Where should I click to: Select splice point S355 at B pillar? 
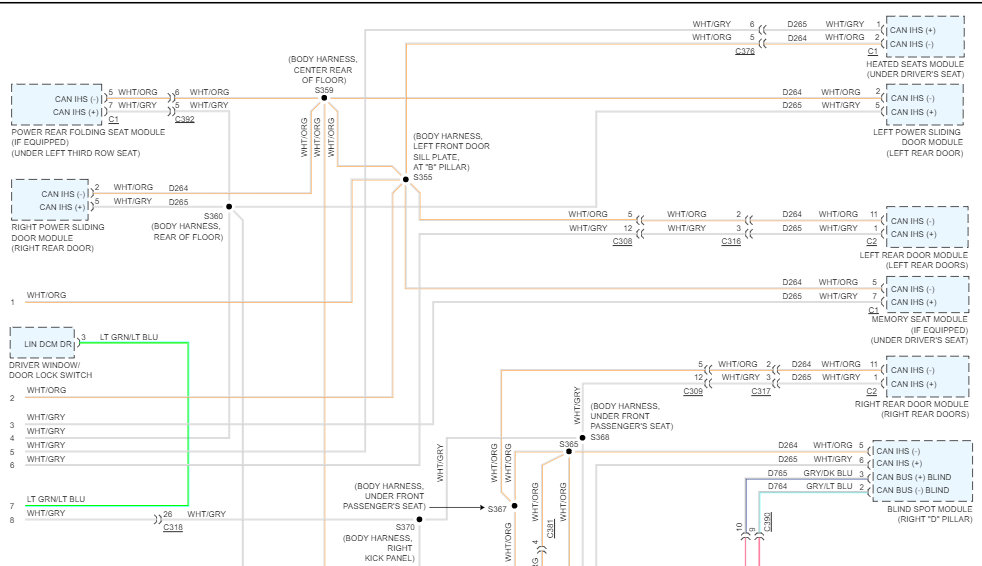[x=405, y=179]
